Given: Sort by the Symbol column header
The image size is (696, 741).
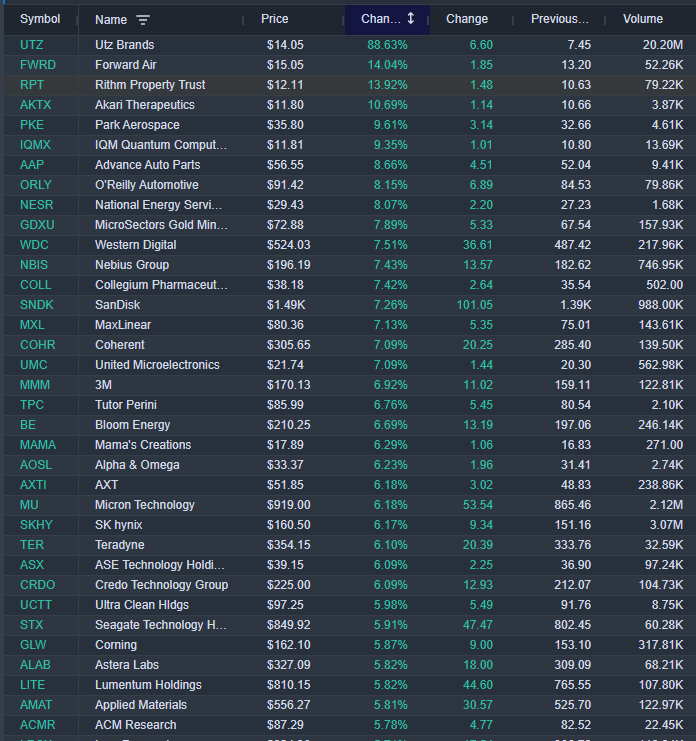Looking at the screenshot, I should coord(40,19).
